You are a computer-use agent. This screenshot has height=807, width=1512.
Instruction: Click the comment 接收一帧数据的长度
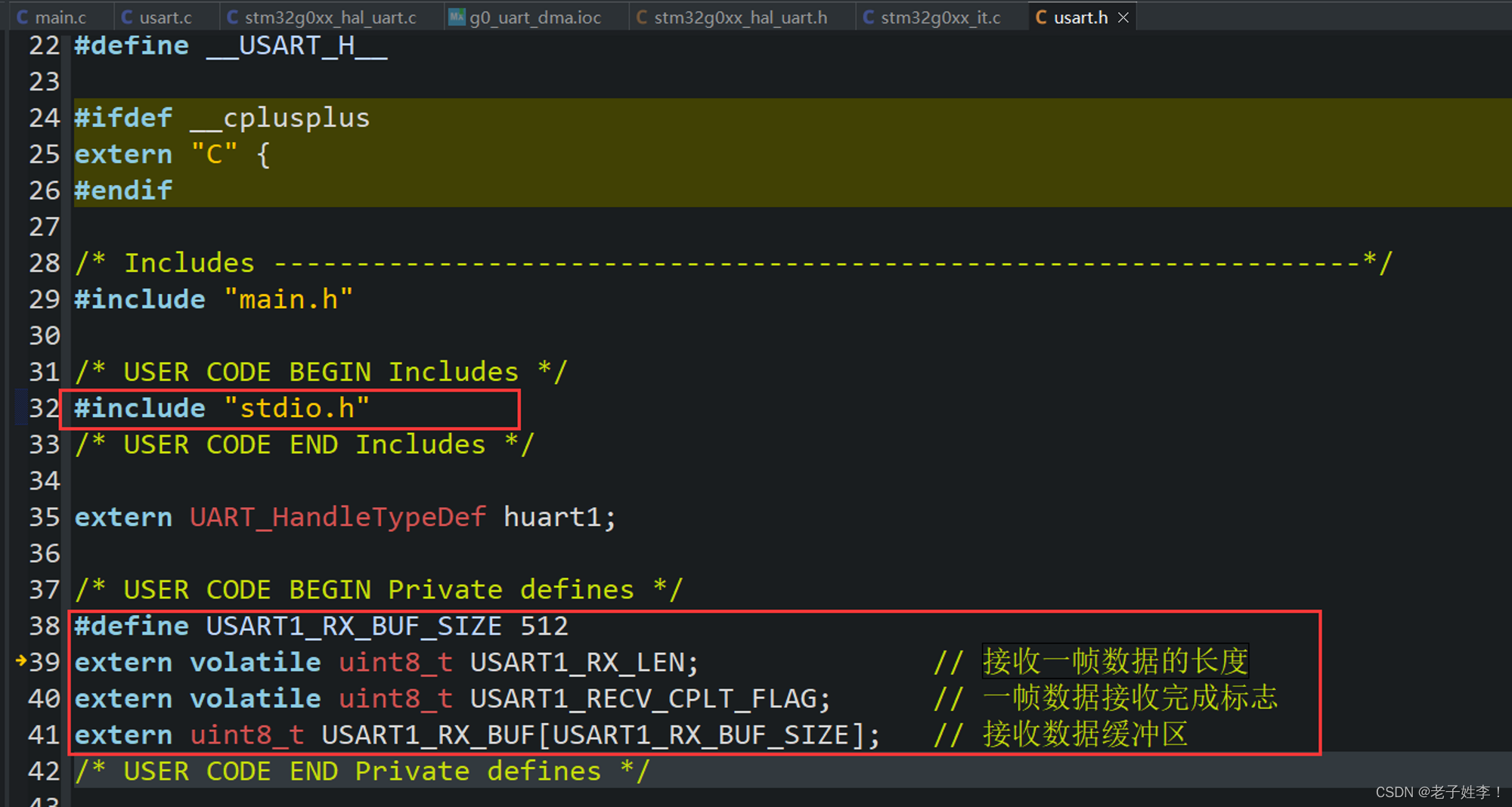[1115, 661]
